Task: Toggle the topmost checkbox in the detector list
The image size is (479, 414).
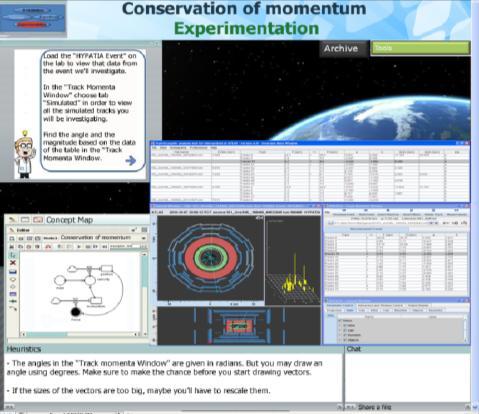Action: click(x=340, y=321)
